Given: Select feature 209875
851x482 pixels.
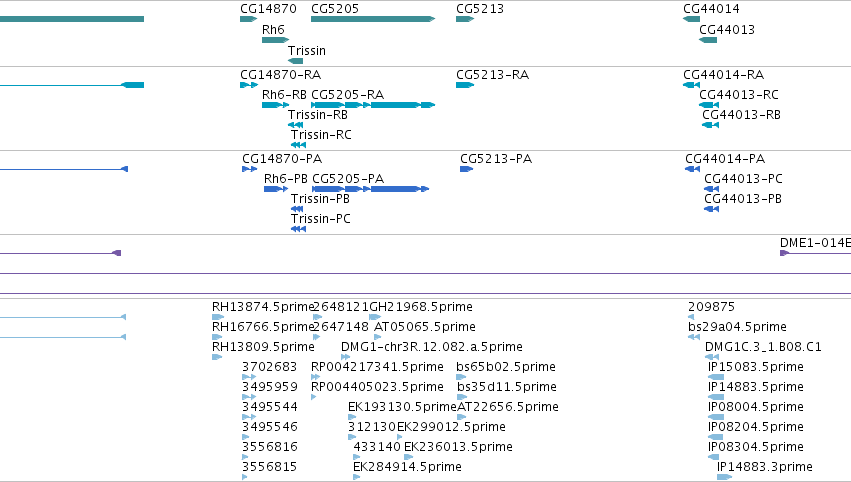Looking at the screenshot, I should pyautogui.click(x=711, y=307).
